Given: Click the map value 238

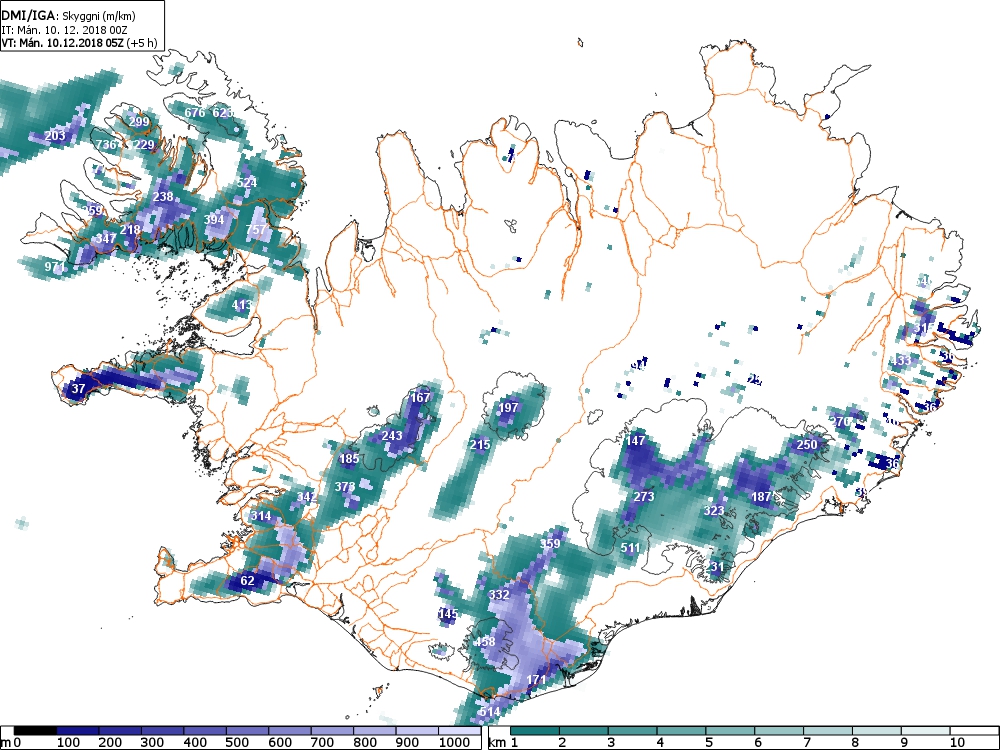Looking at the screenshot, I should 163,197.
